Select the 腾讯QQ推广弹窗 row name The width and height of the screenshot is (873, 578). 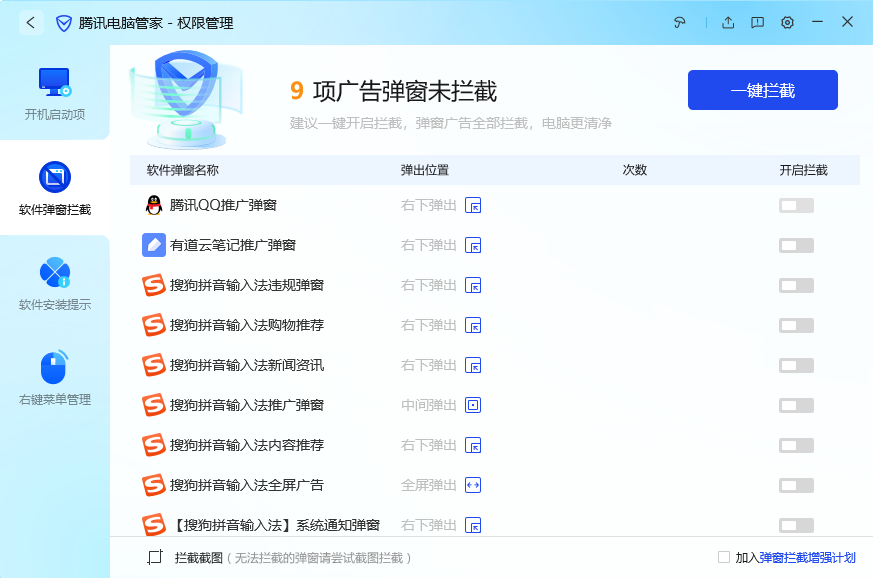pyautogui.click(x=223, y=205)
